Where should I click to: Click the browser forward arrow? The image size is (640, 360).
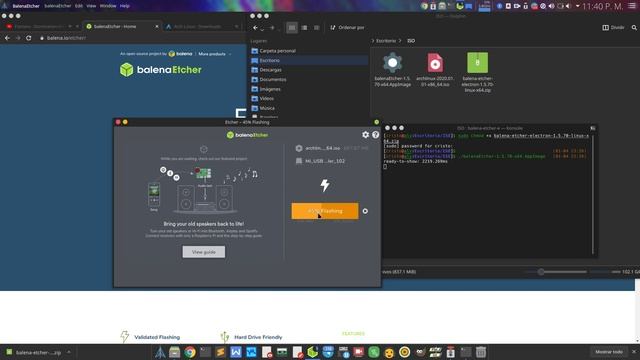pyautogui.click(x=18, y=38)
